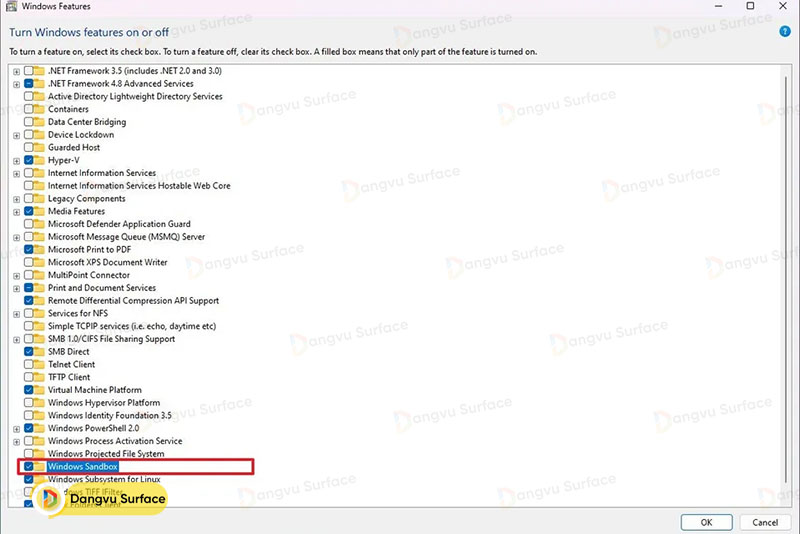Select Internet Information Services Hostable Web Core
The width and height of the screenshot is (800, 534).
point(139,186)
